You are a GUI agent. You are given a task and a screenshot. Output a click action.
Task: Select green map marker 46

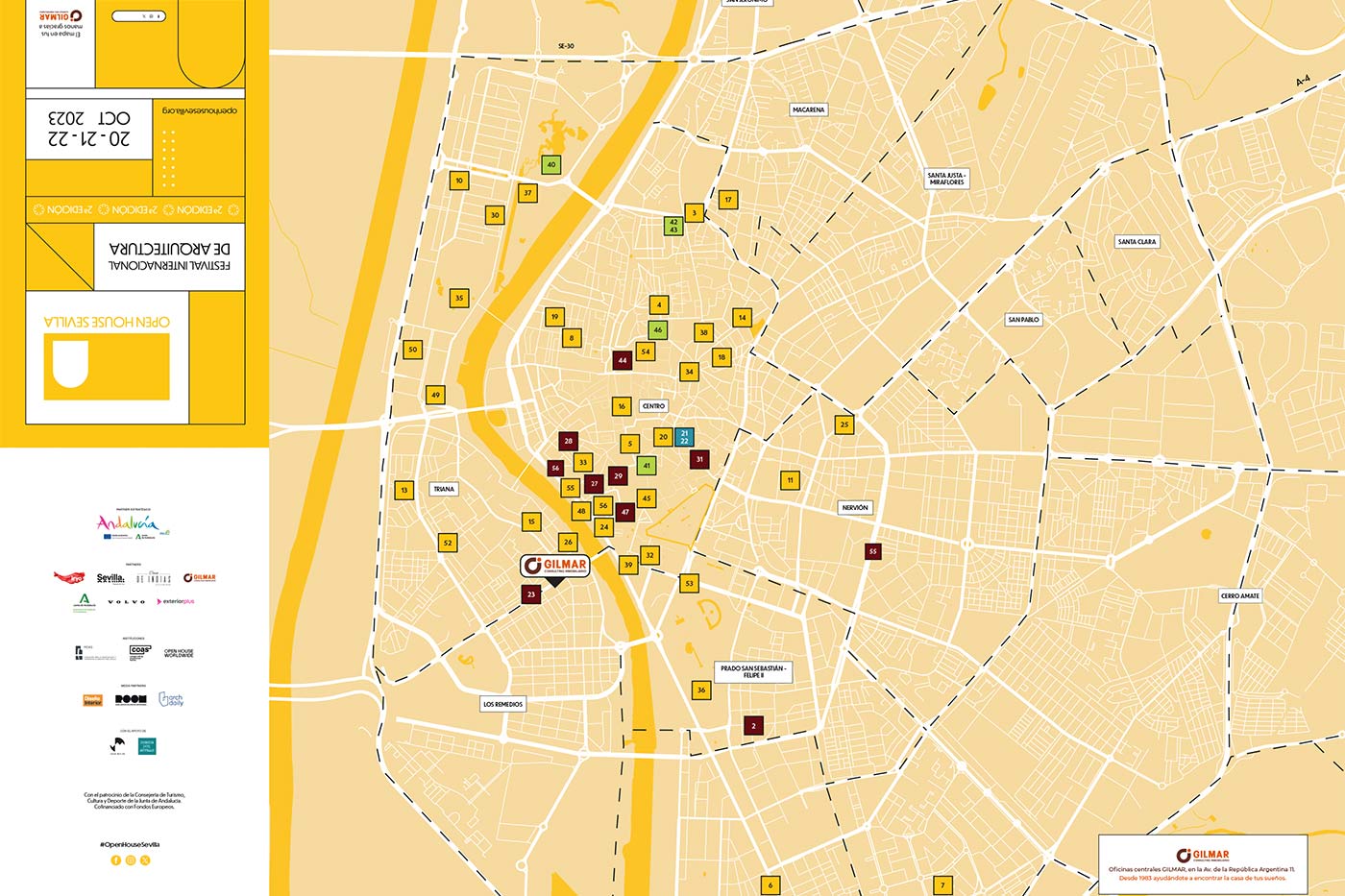[658, 329]
